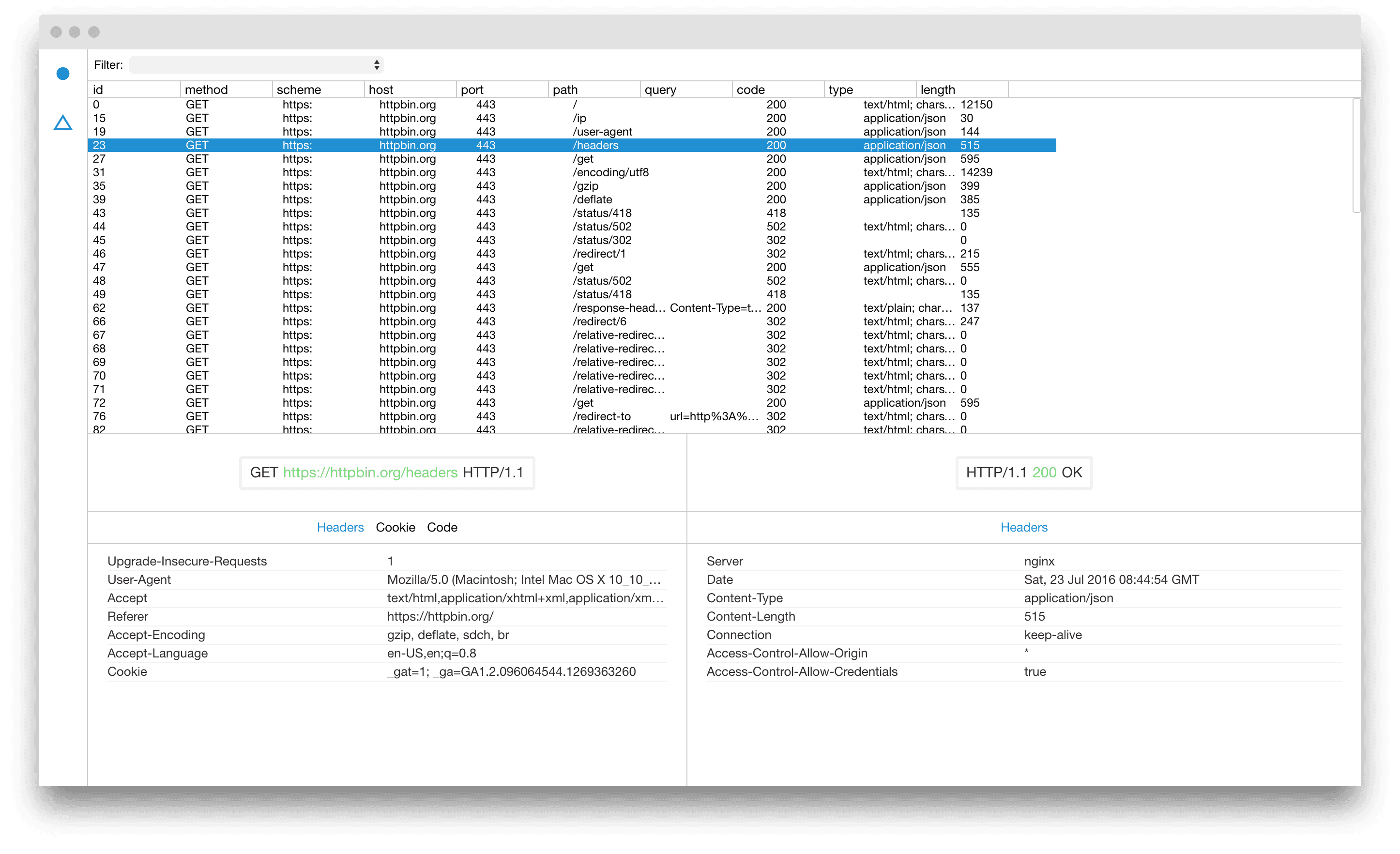This screenshot has width=1400, height=854.
Task: Select the /status/302 request row
Action: click(x=572, y=240)
